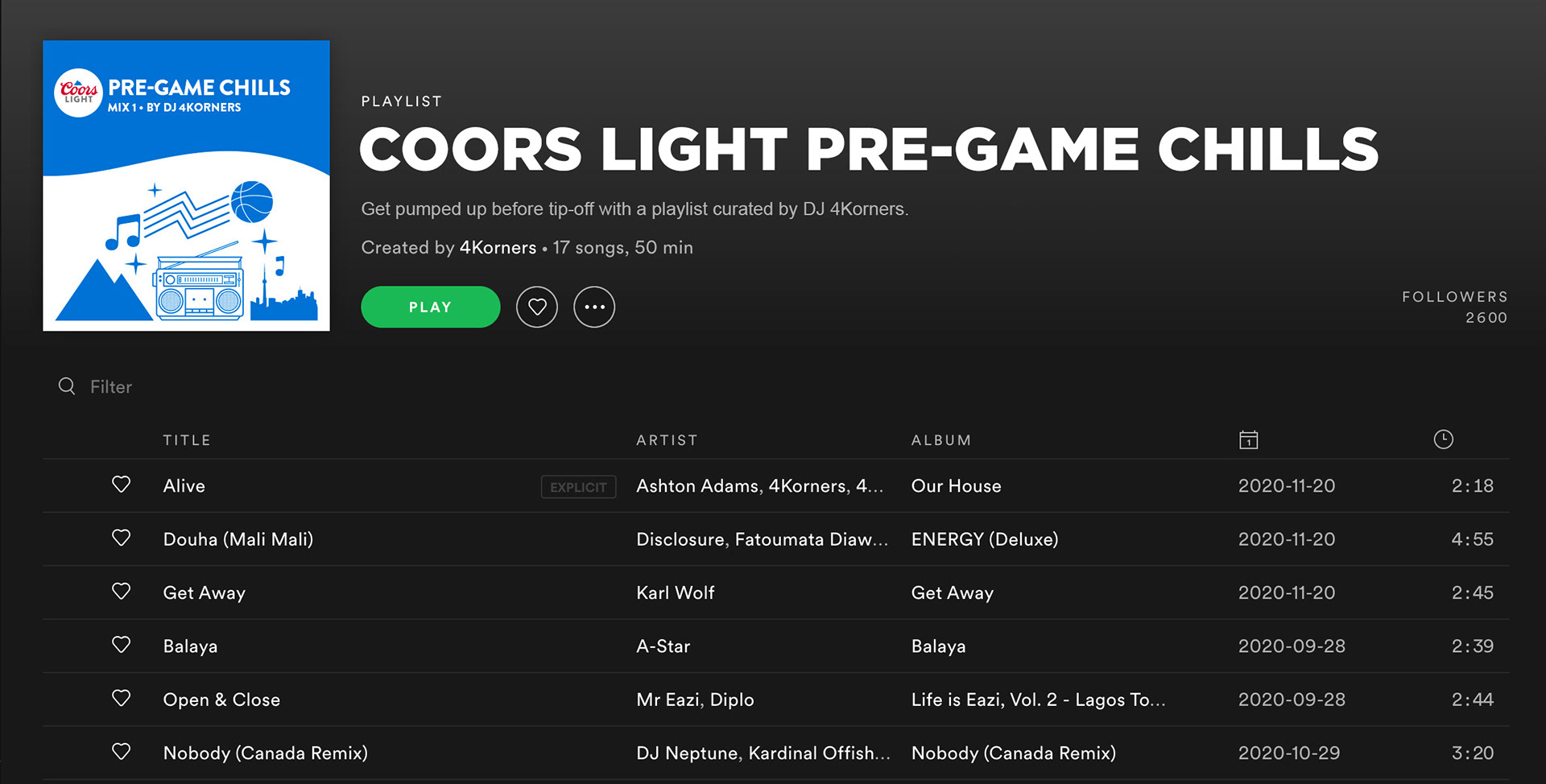Image resolution: width=1546 pixels, height=784 pixels.
Task: Click the playlist save heart icon
Action: coord(537,307)
